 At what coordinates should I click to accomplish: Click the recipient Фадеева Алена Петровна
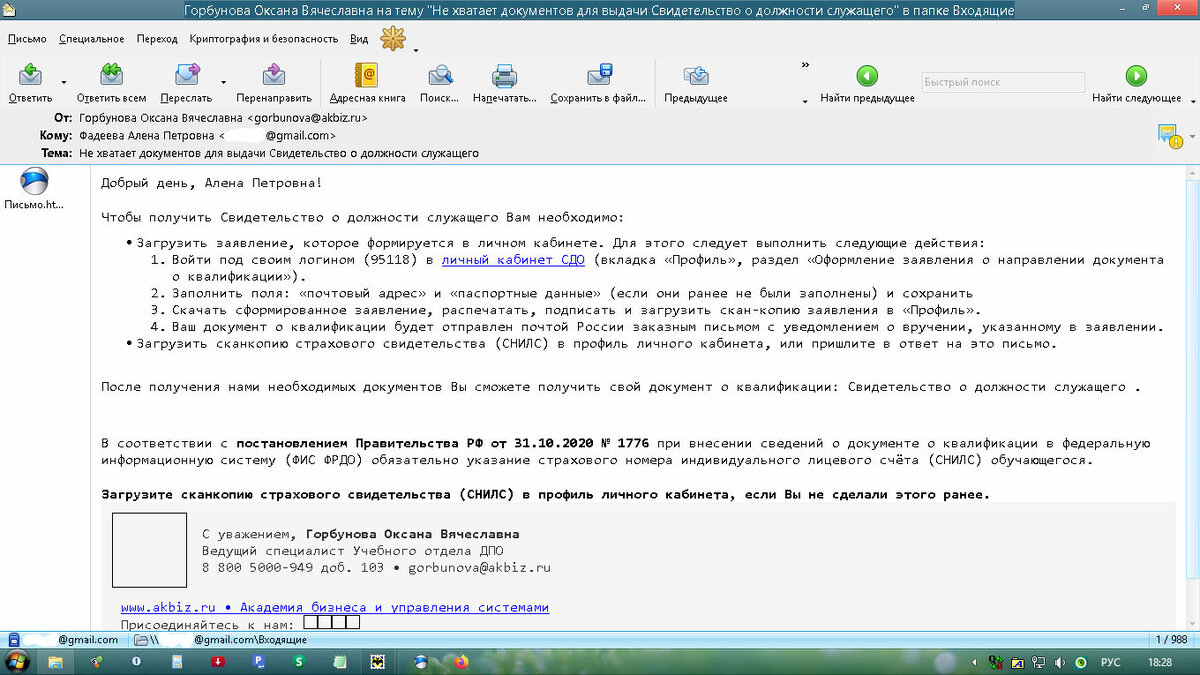pos(146,135)
